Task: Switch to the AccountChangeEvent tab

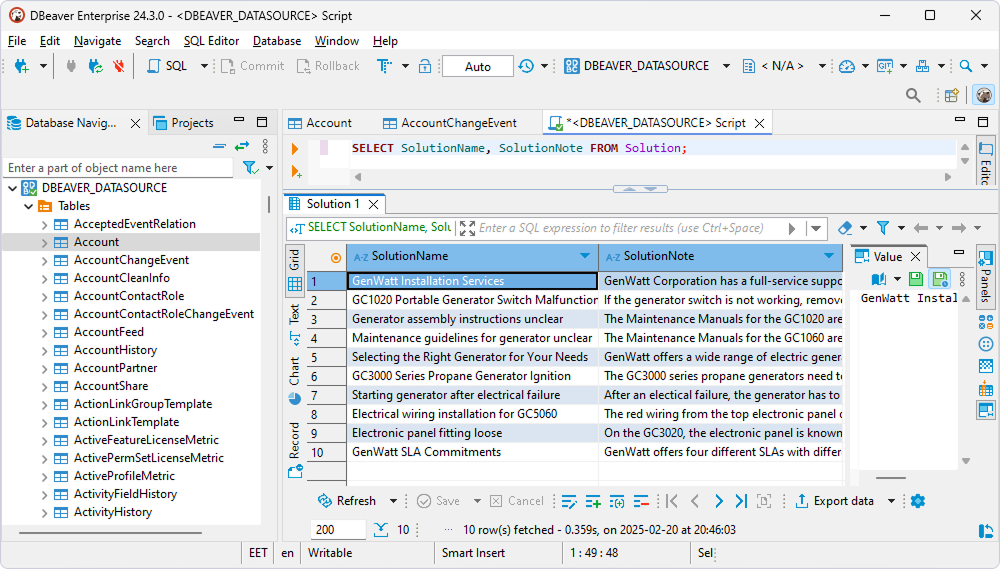Action: 458,123
